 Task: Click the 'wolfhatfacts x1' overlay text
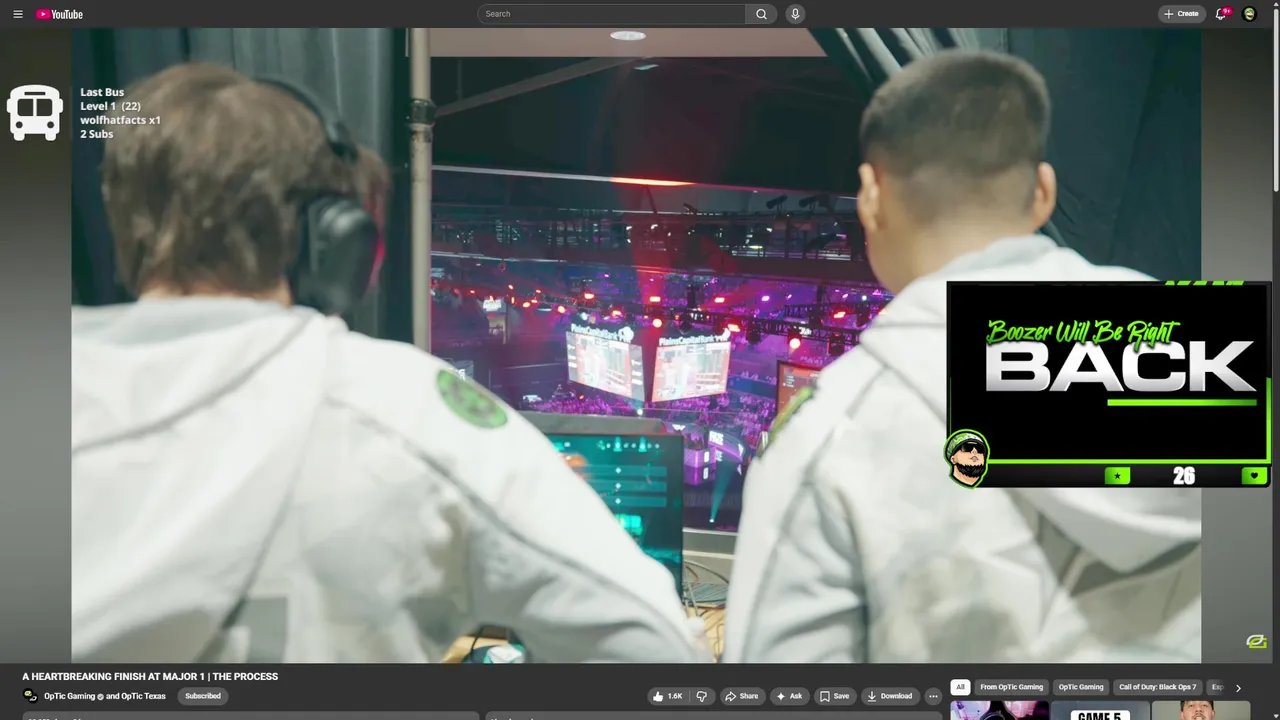[x=120, y=120]
